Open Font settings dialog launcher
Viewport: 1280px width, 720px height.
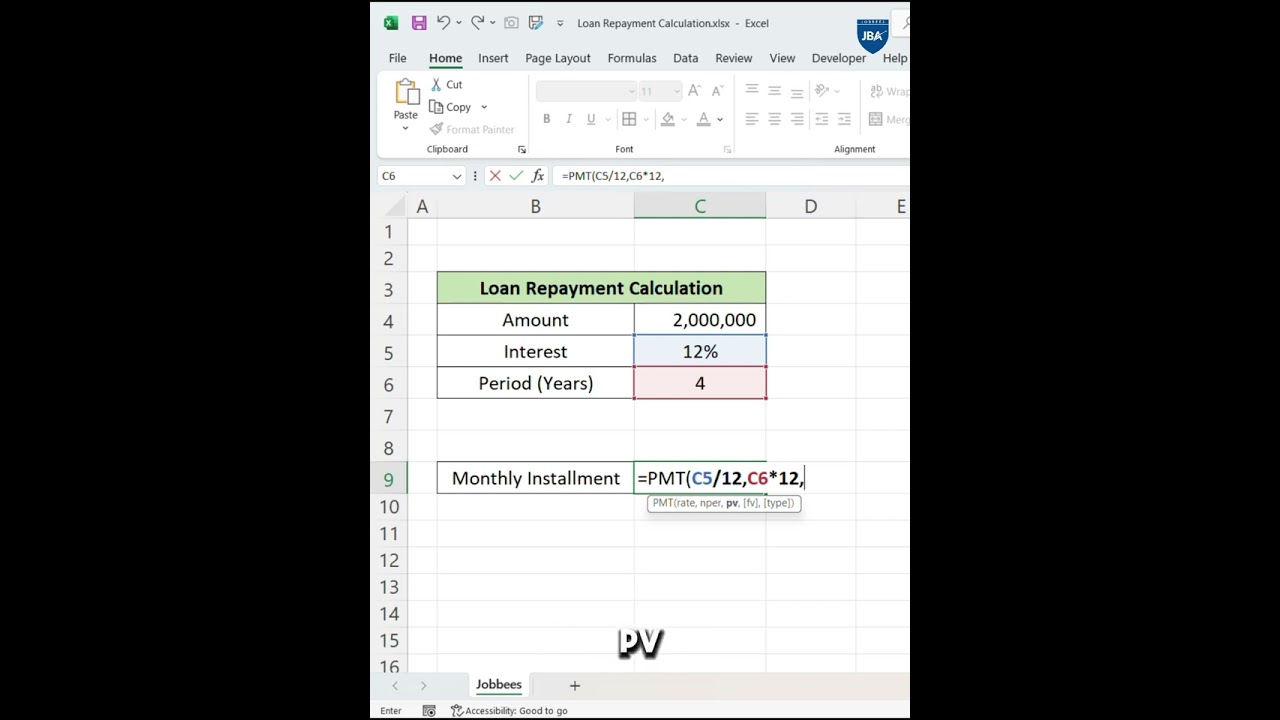(x=727, y=150)
